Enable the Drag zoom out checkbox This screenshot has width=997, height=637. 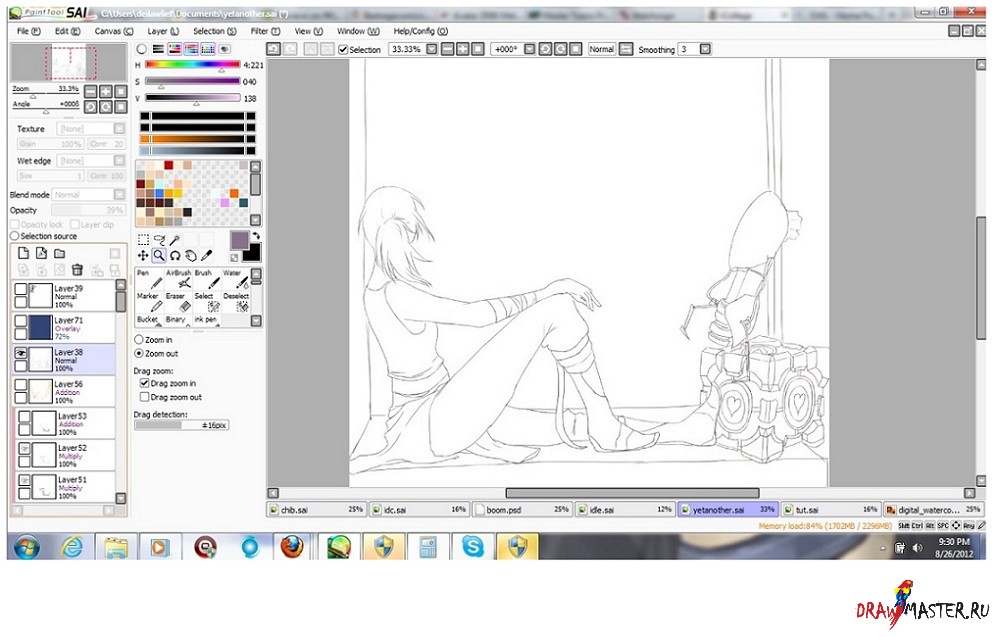[144, 397]
